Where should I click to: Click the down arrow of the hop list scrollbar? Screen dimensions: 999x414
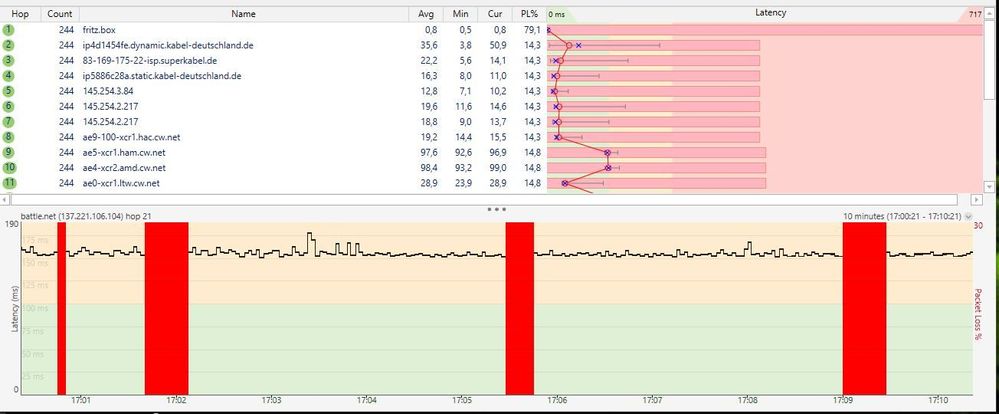click(989, 187)
